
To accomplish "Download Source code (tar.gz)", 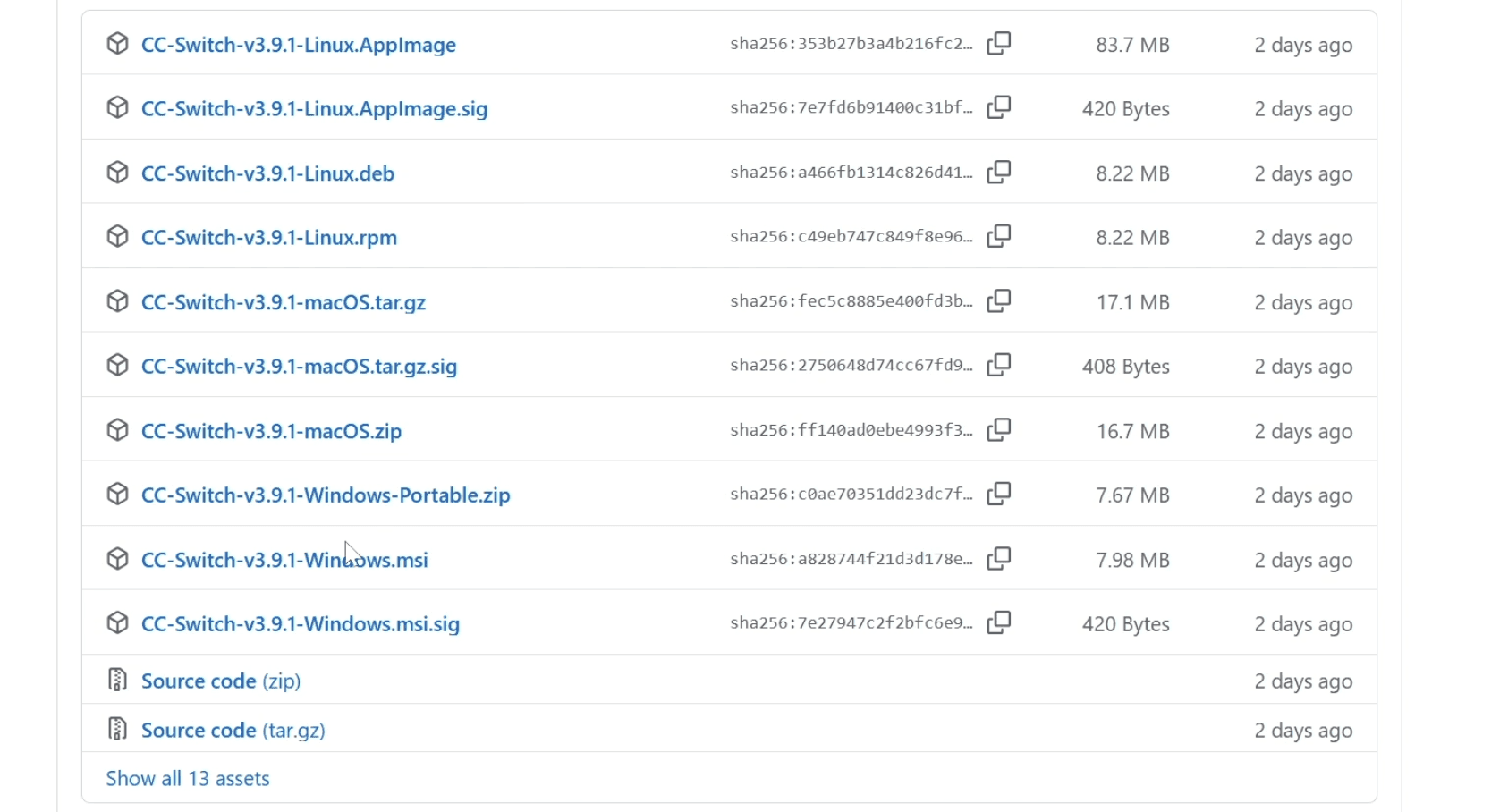I will click(233, 731).
